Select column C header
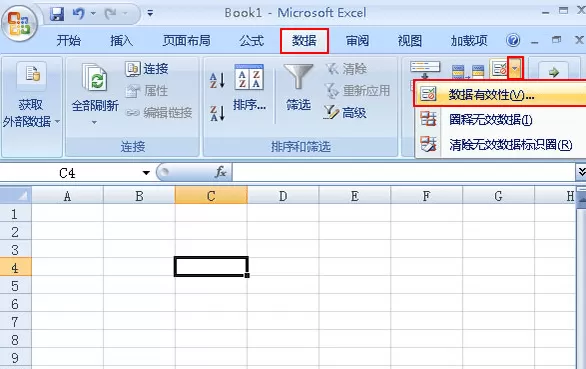Viewport: 586px width, 369px height. pyautogui.click(x=211, y=196)
